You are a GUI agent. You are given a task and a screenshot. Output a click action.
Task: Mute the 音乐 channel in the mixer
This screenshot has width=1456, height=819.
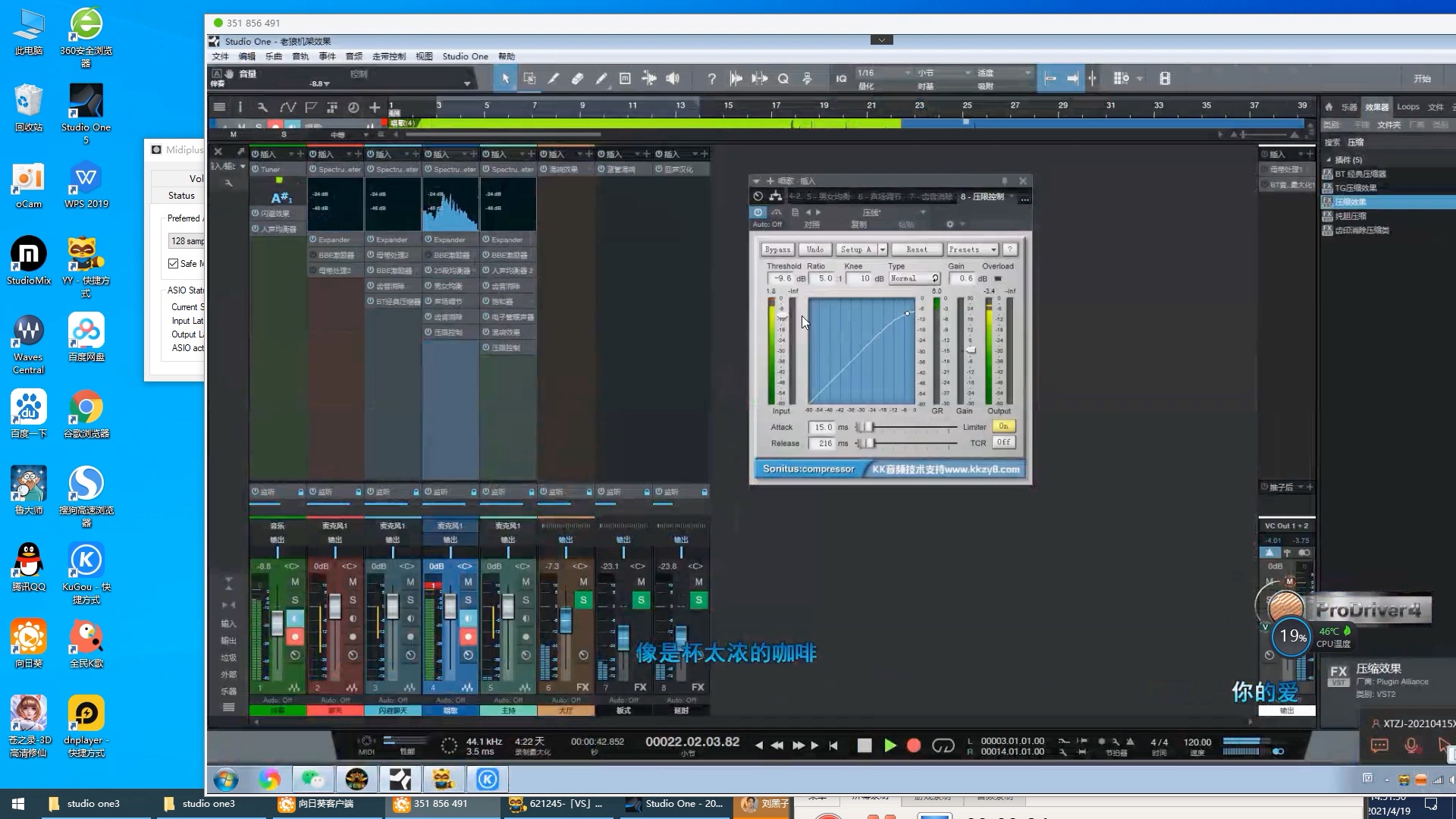click(x=294, y=582)
